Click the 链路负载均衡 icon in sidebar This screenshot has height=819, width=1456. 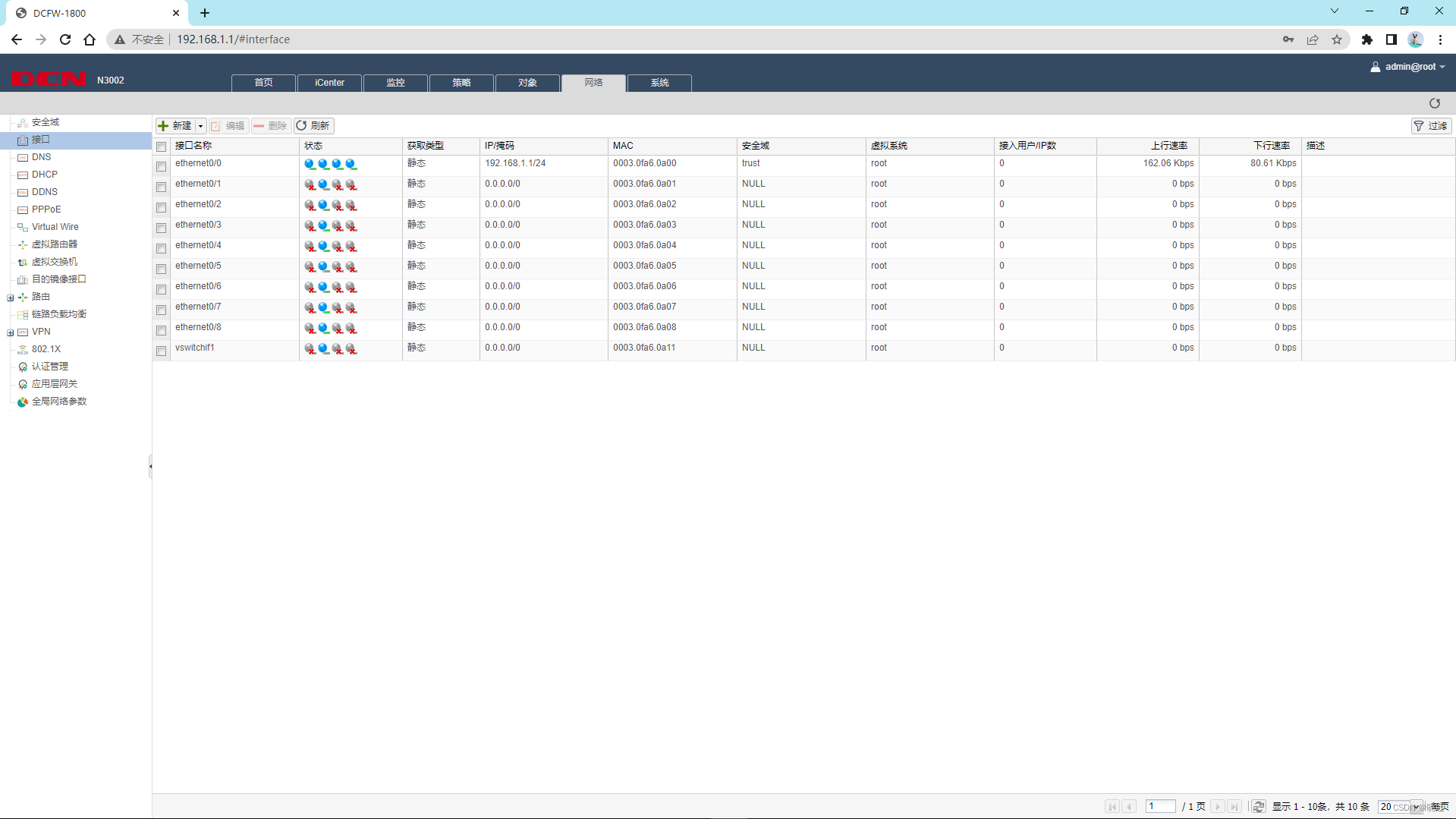[23, 314]
